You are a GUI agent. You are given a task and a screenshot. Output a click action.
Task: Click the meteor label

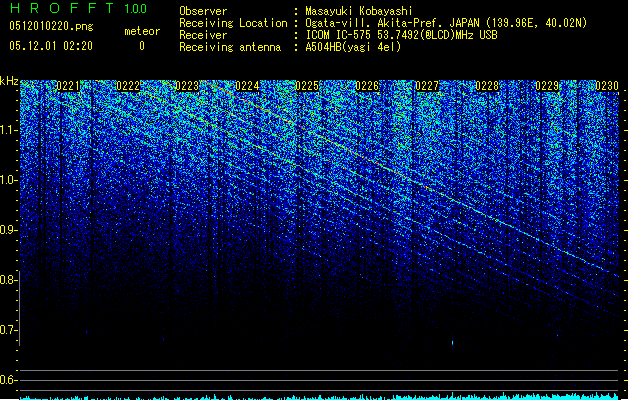[x=142, y=31]
